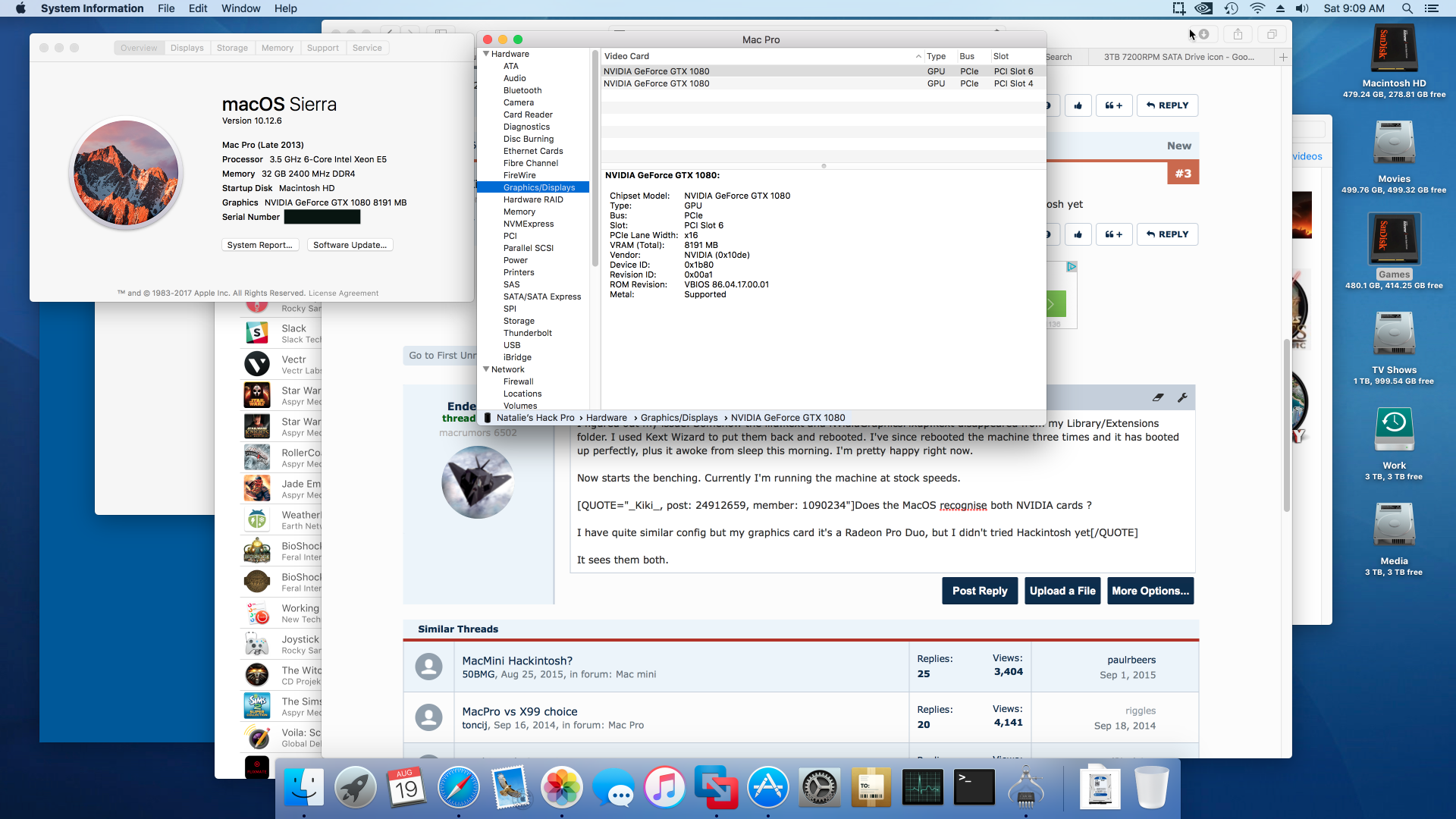
Task: Click Safari show tabs overview icon
Action: click(x=1272, y=34)
